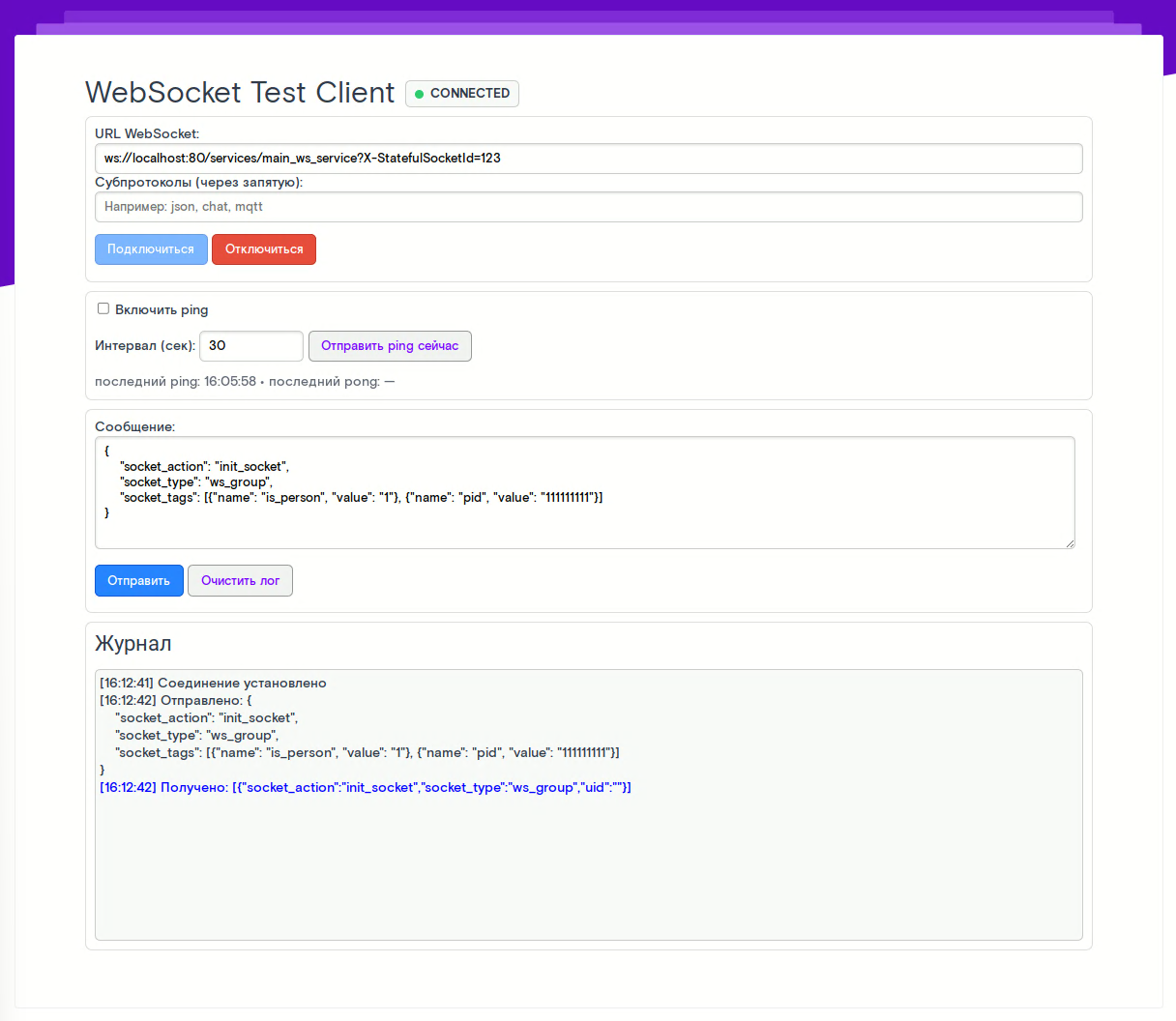
Task: Grab the message textarea resize handle
Action: coord(1070,543)
